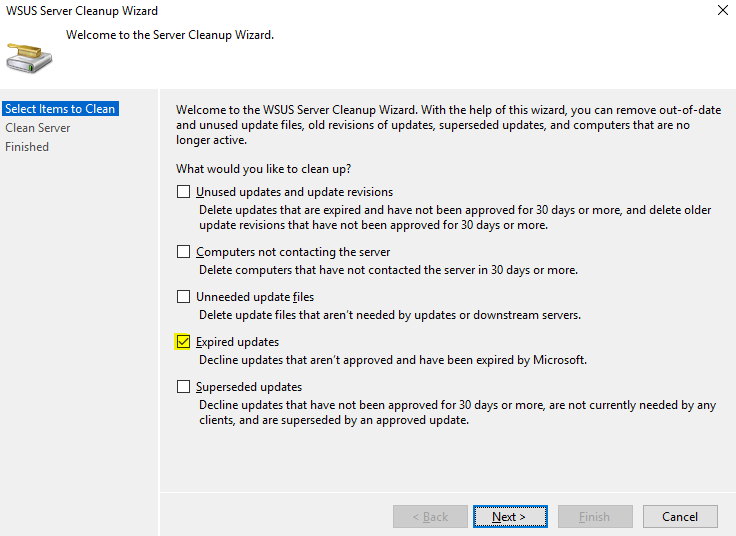Click the wizard welcome introduction paragraph
This screenshot has height=536, width=736.
[x=448, y=125]
